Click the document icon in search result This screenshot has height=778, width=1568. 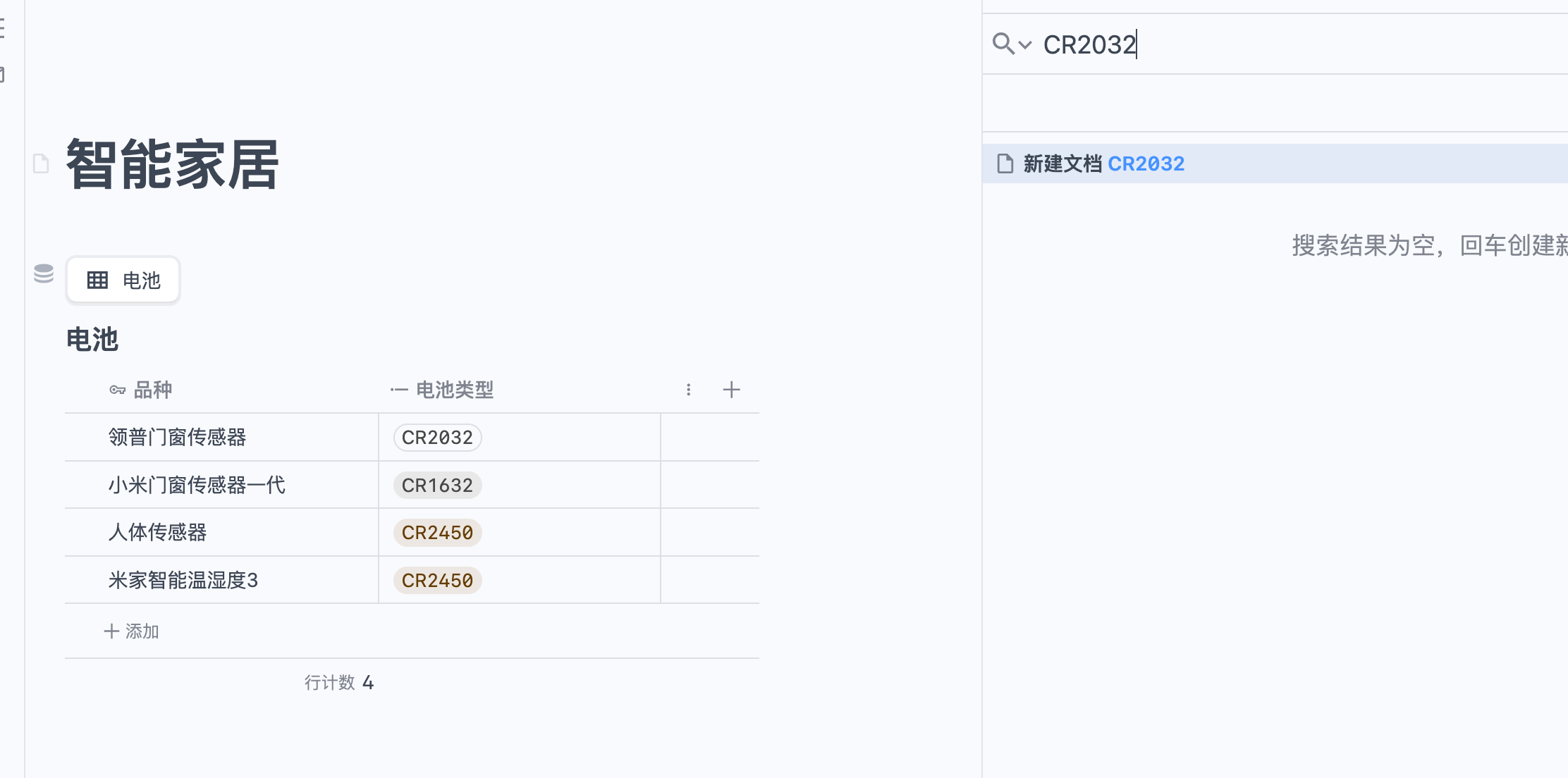[x=1005, y=163]
